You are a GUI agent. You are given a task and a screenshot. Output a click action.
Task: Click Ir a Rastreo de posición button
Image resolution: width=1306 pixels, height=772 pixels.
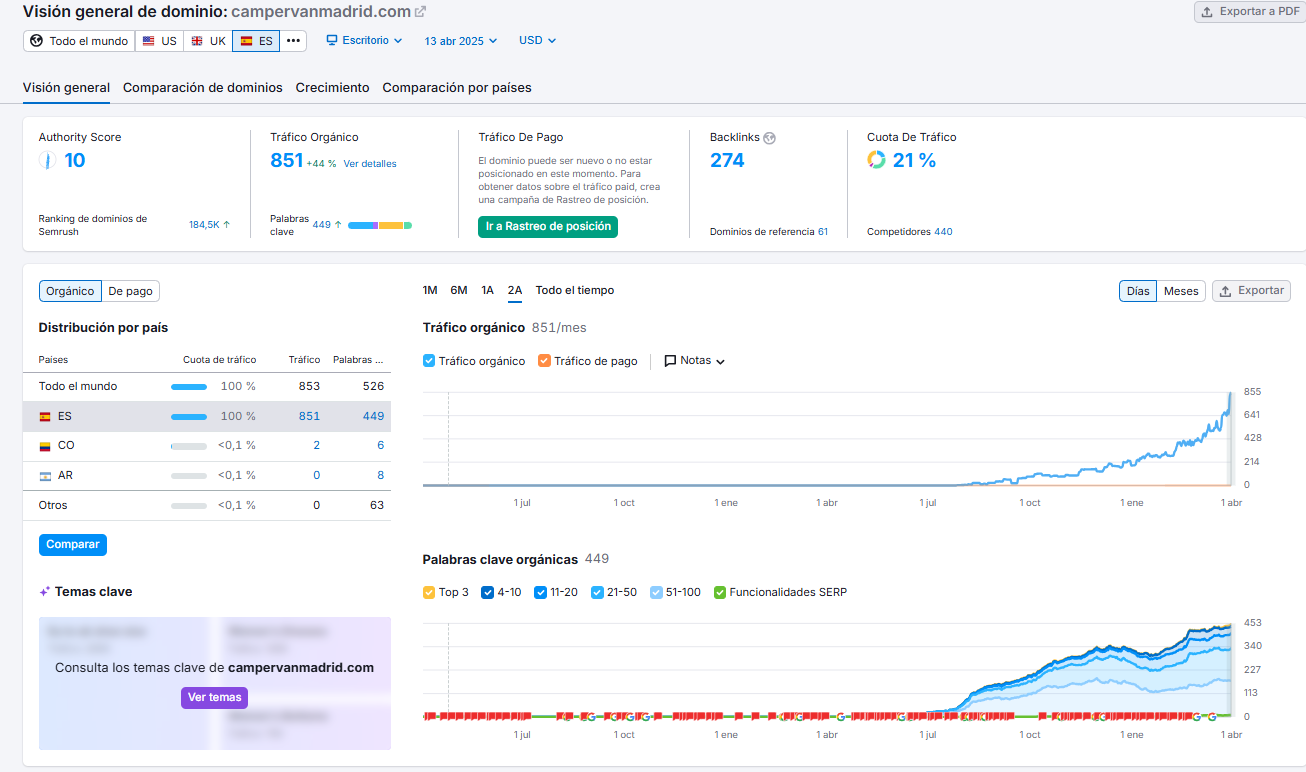[547, 227]
